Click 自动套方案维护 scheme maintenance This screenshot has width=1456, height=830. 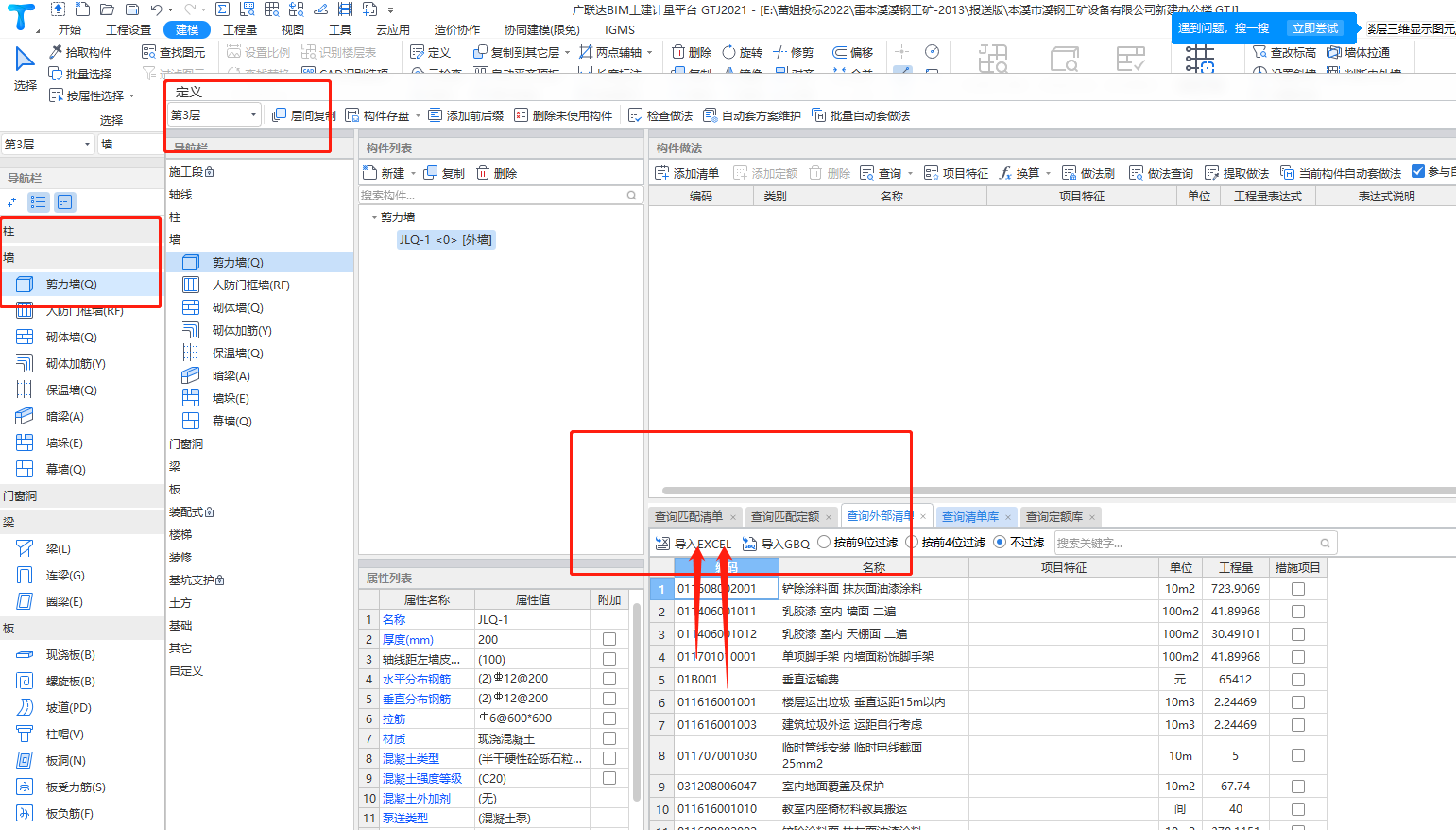click(x=751, y=115)
